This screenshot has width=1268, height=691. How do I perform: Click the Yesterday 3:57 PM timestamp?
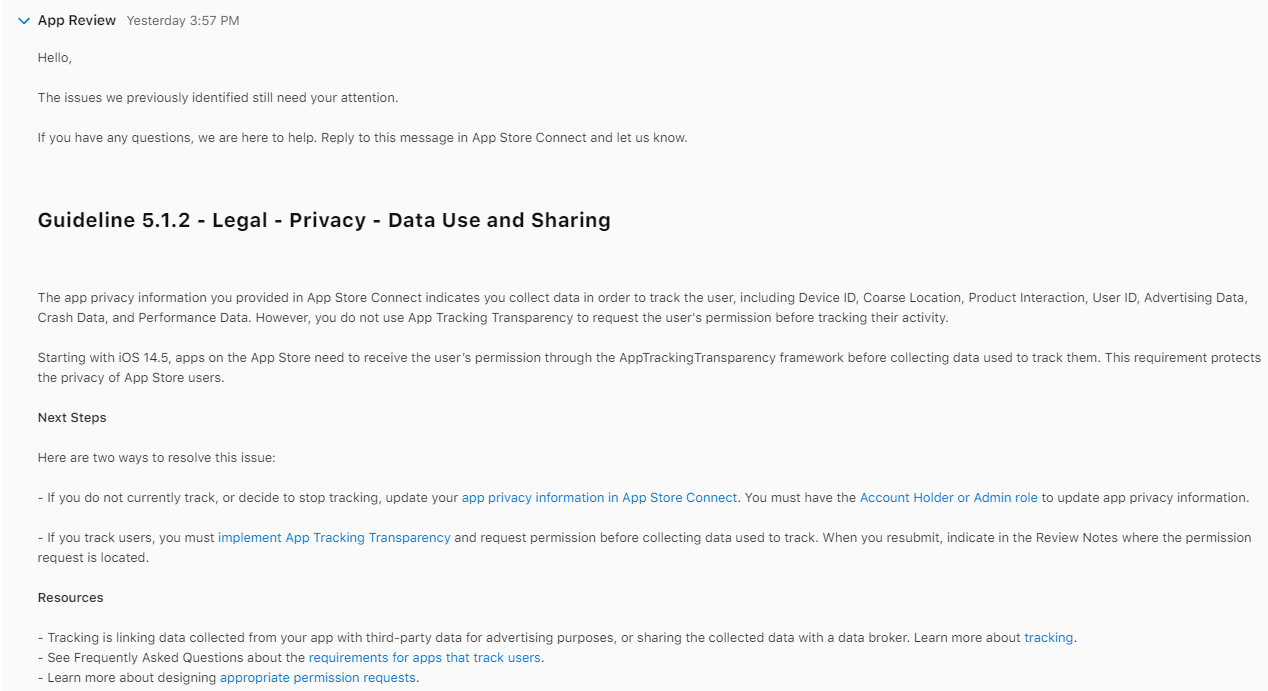coord(182,21)
